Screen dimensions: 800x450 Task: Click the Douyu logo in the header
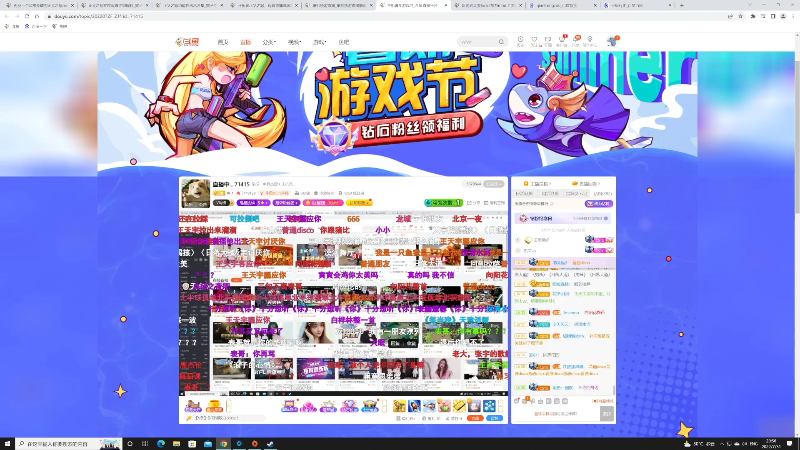pos(187,42)
